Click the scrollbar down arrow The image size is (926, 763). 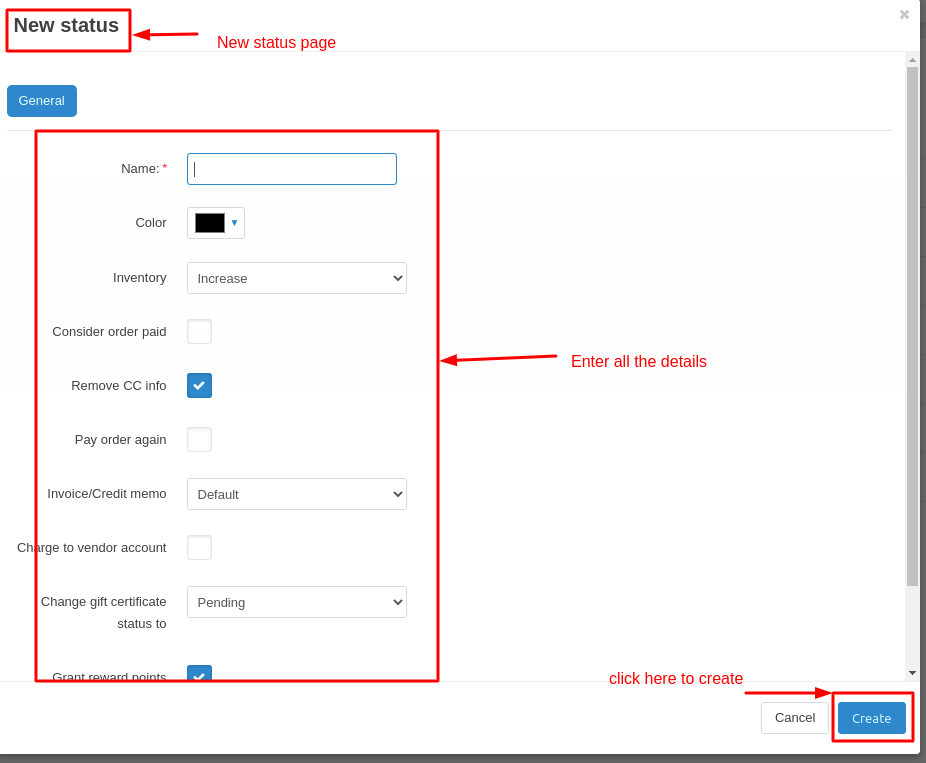912,673
